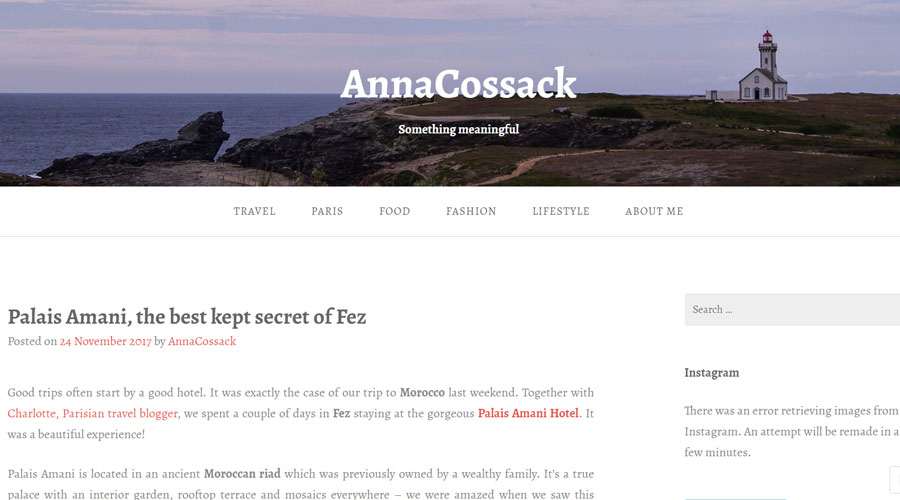900x500 pixels.
Task: Click the Instagram error message text
Action: coord(792,431)
